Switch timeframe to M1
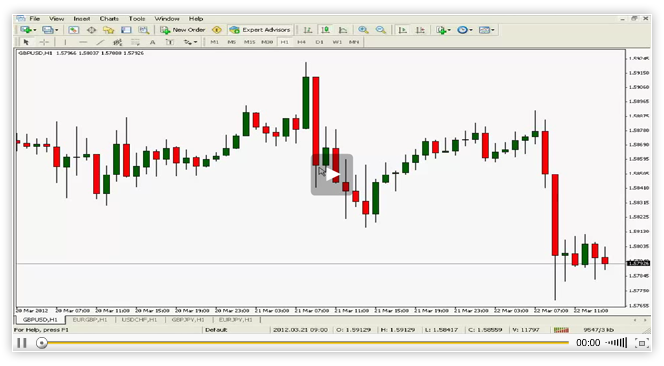Viewport: 664px width, 366px height. (215, 42)
